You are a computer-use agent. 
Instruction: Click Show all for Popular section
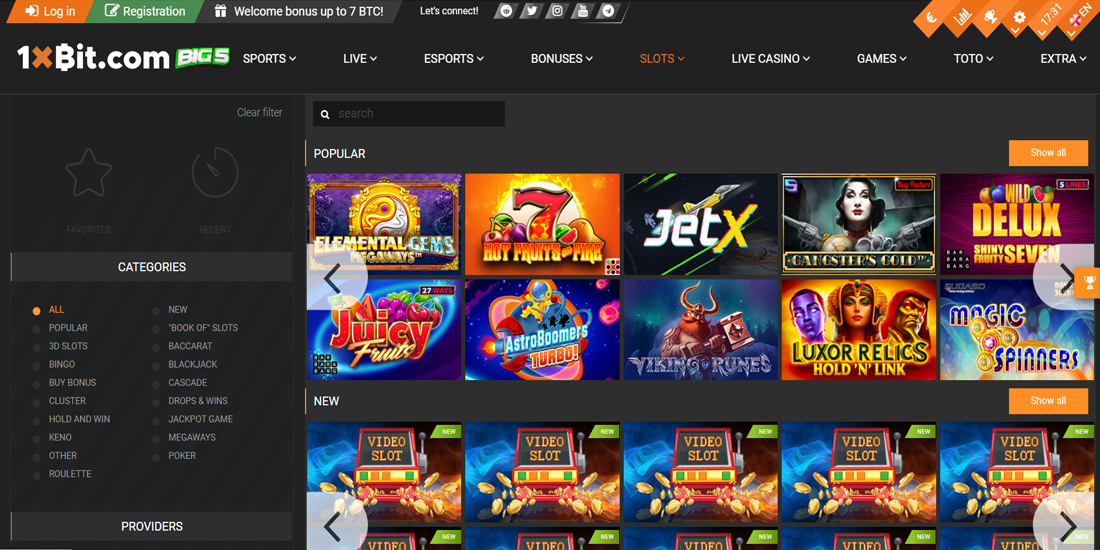pyautogui.click(x=1048, y=153)
